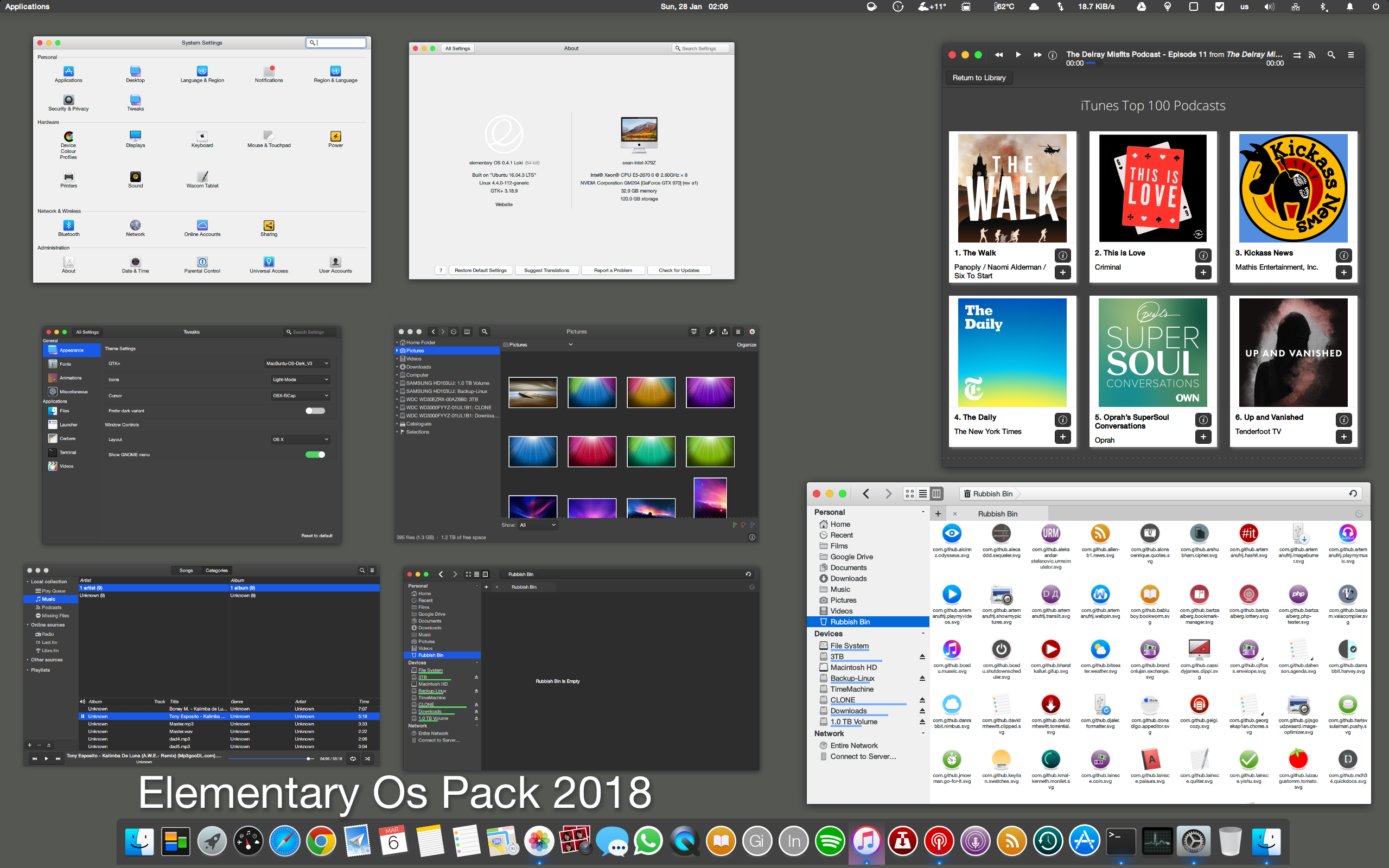Click the refresh icon in large Files path bar
The image size is (1389, 868).
pyautogui.click(x=1353, y=494)
